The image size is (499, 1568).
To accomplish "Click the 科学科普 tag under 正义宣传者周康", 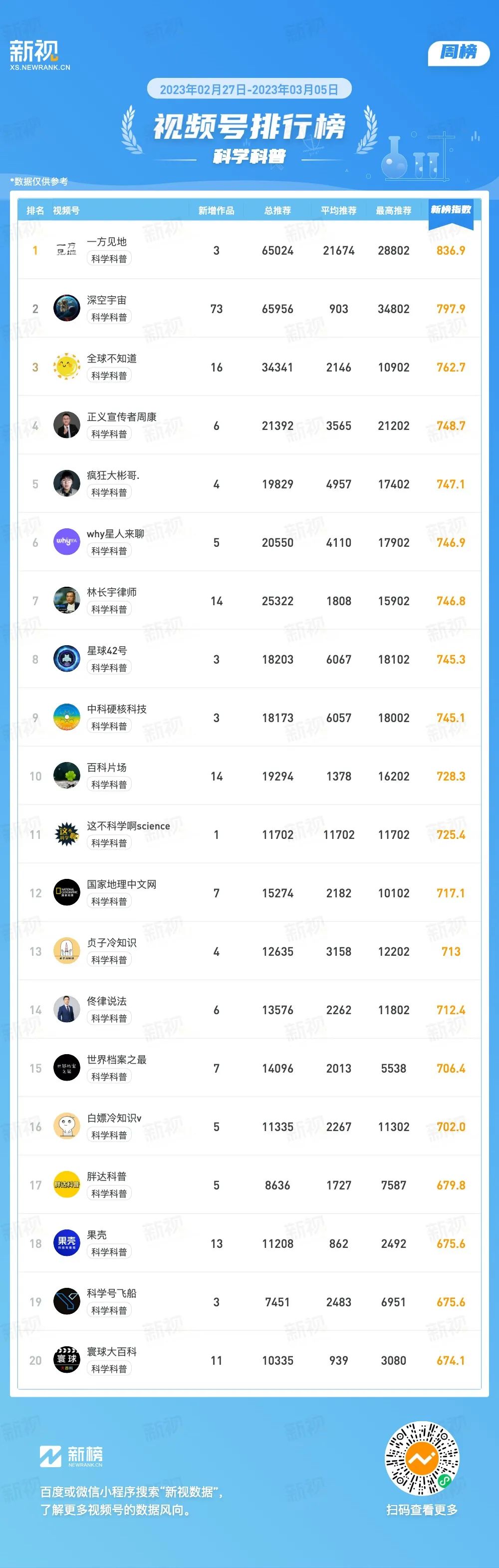I will pyautogui.click(x=109, y=434).
